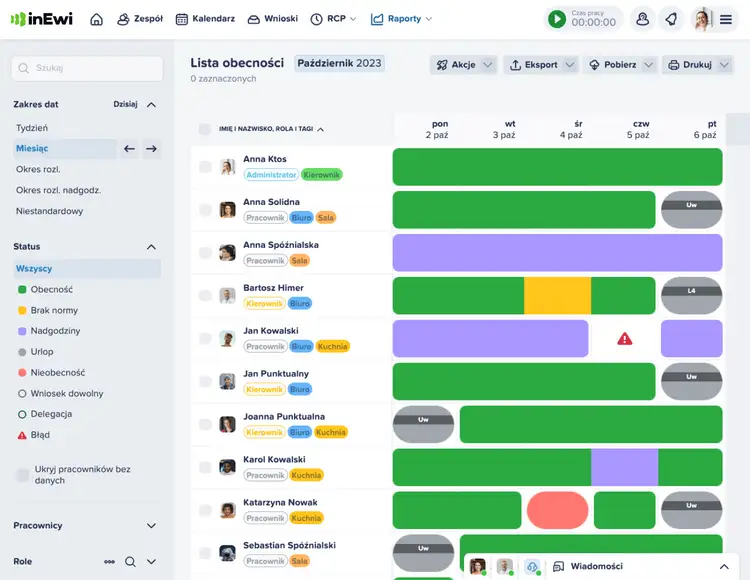Go to next month with right arrow

click(x=151, y=149)
